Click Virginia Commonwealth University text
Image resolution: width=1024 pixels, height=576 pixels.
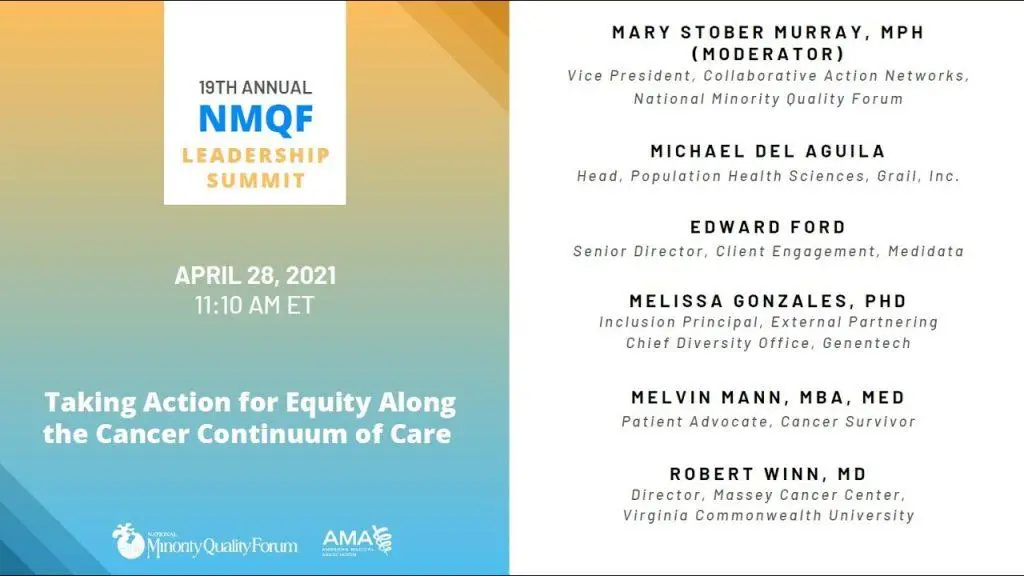click(768, 515)
